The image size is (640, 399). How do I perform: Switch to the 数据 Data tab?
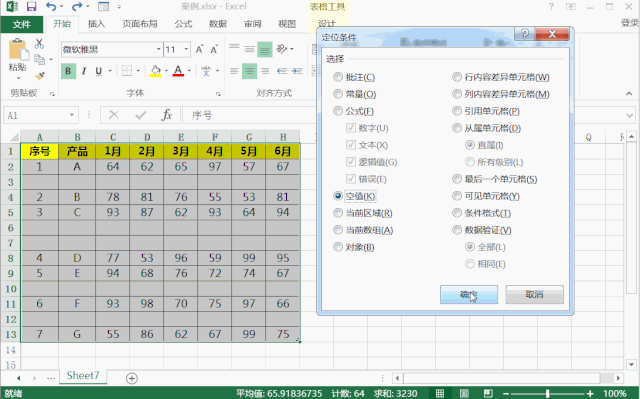218,24
